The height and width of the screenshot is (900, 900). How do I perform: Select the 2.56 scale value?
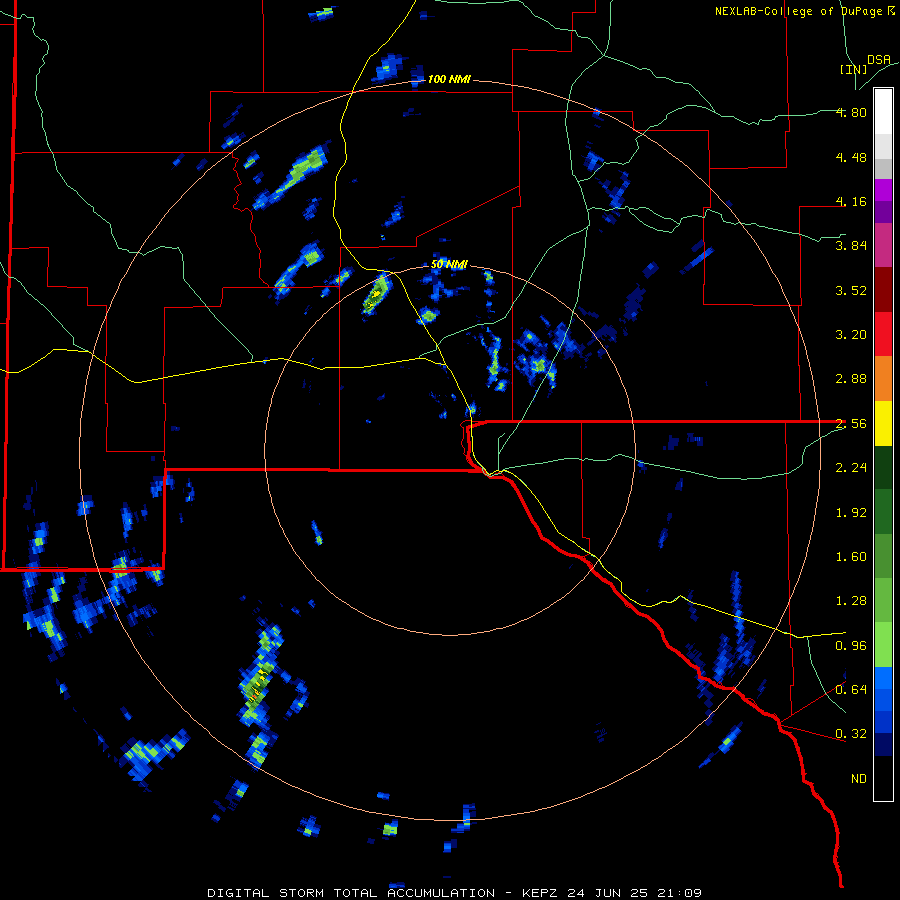pyautogui.click(x=851, y=424)
